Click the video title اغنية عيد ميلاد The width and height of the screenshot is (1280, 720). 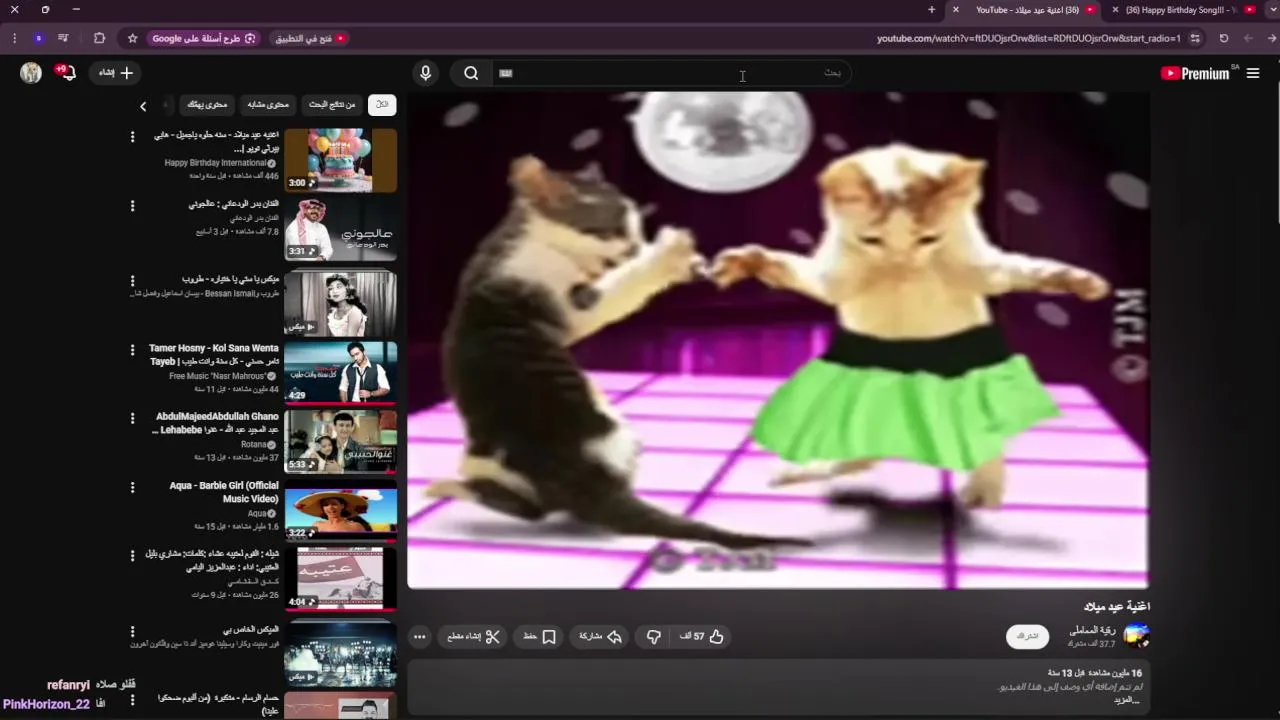tap(1117, 606)
